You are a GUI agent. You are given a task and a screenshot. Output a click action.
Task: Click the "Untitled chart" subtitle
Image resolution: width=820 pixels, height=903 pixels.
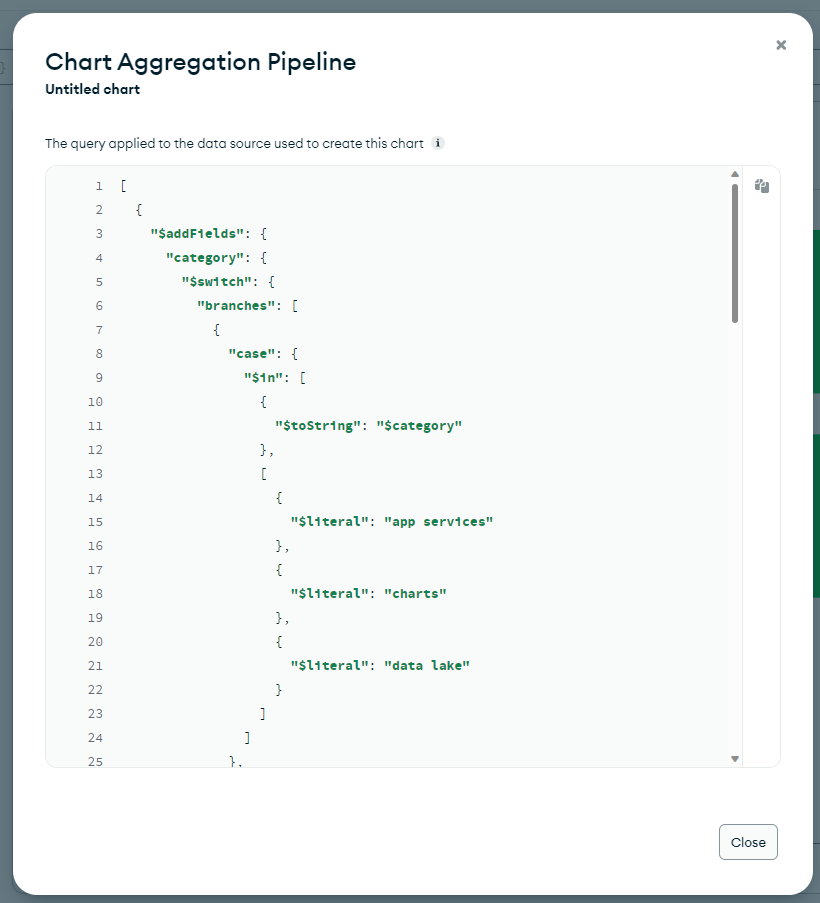(x=92, y=89)
